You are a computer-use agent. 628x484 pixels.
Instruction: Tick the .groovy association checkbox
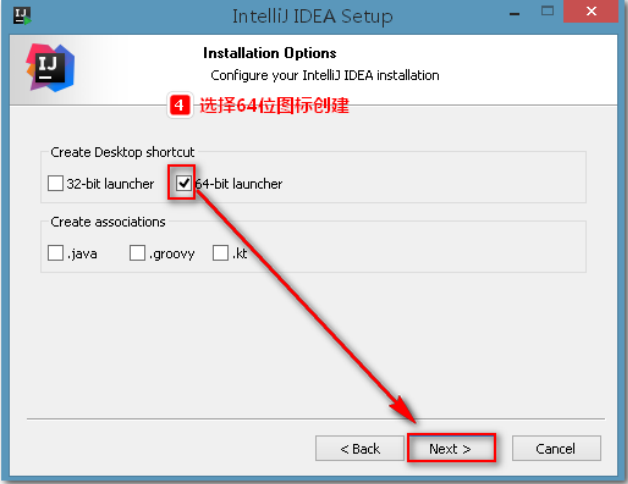point(137,253)
